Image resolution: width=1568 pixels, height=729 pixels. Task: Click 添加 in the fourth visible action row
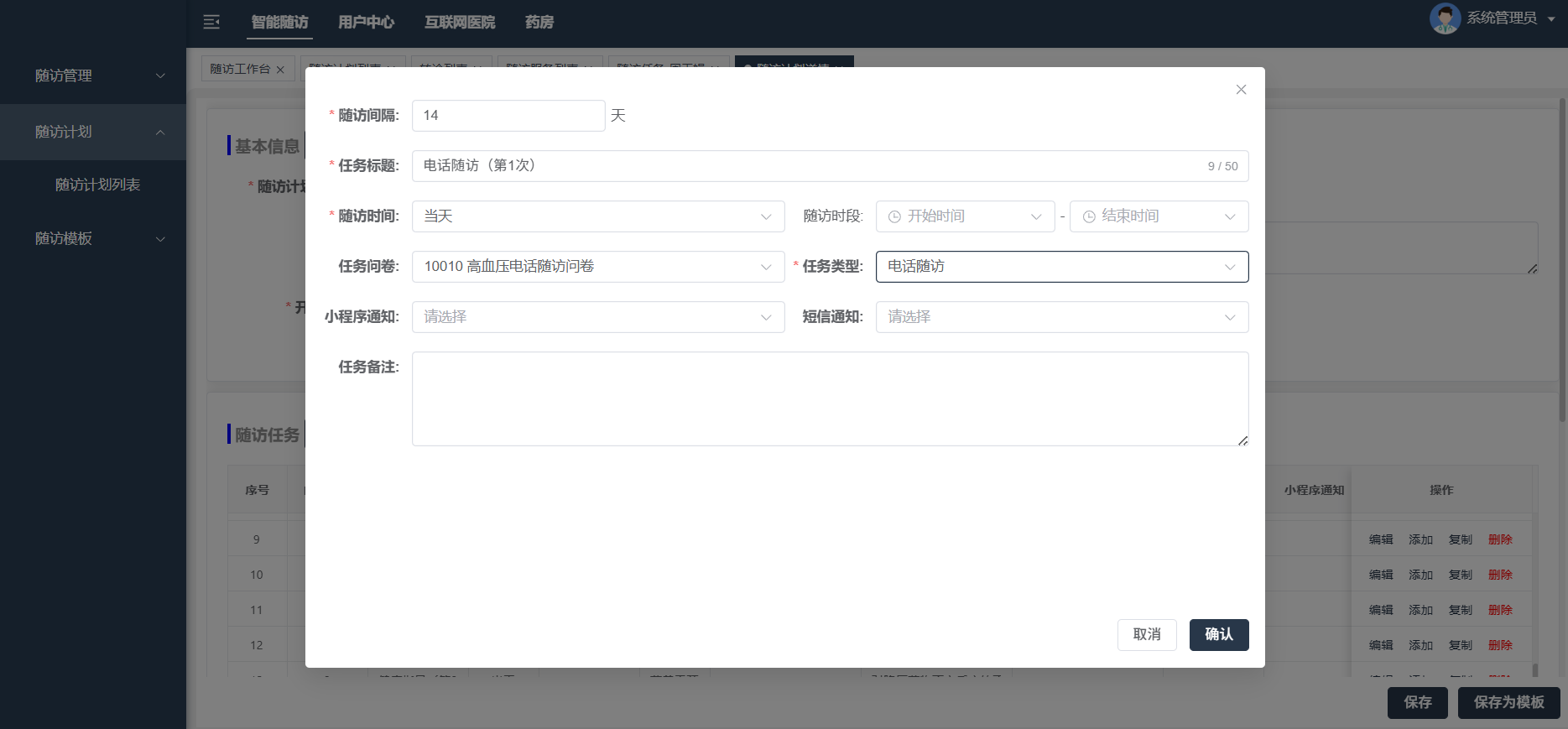[1420, 645]
